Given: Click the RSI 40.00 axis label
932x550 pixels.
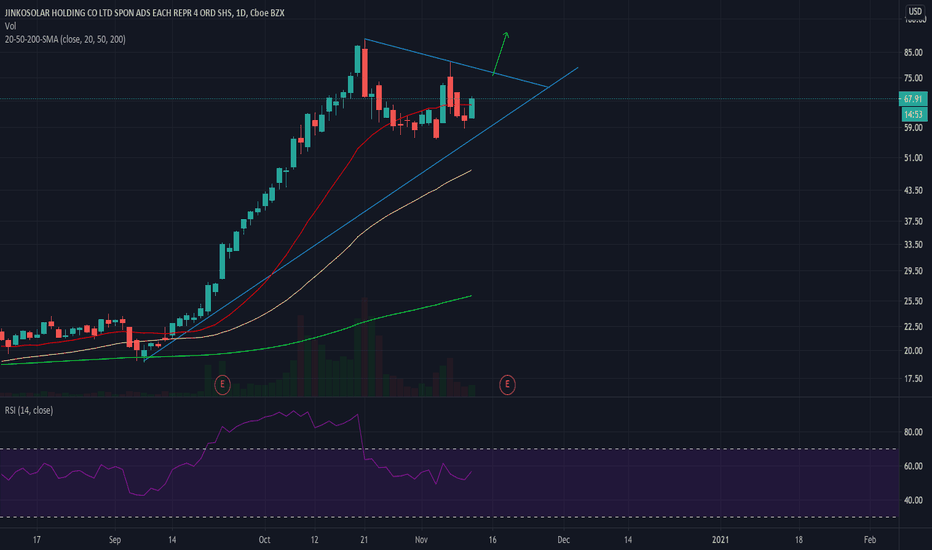Looking at the screenshot, I should (913, 500).
